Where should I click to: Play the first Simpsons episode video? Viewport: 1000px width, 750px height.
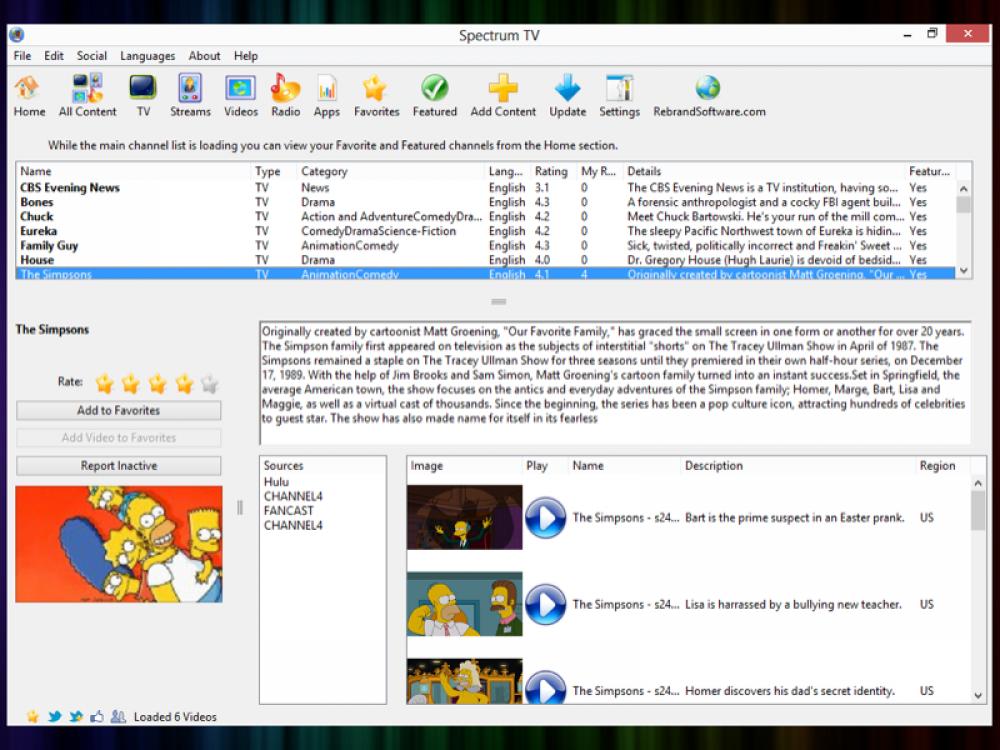[546, 518]
